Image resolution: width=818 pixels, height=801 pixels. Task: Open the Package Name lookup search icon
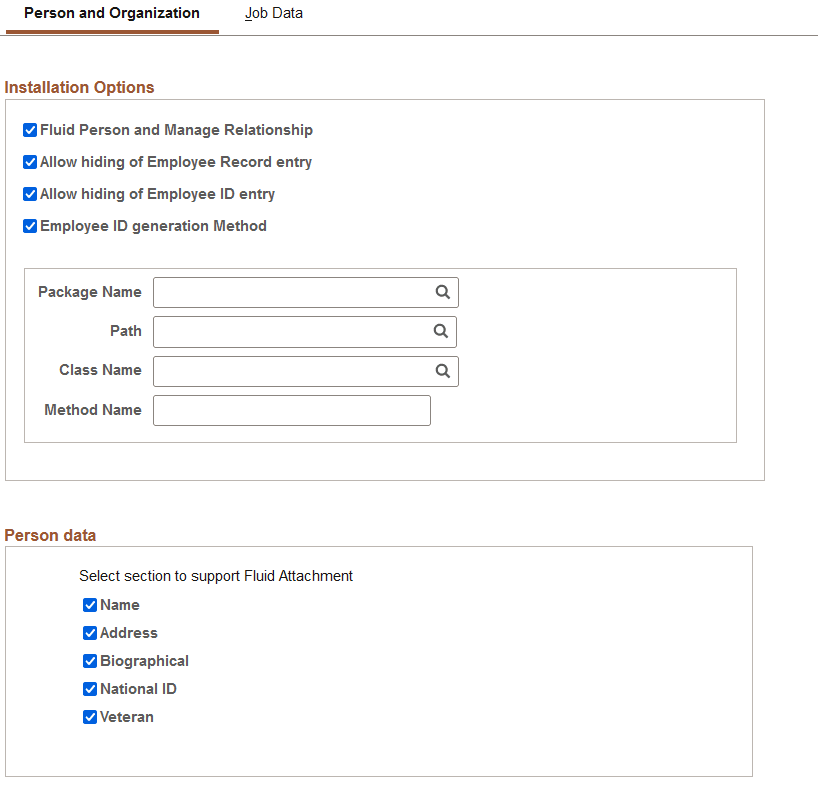click(442, 292)
